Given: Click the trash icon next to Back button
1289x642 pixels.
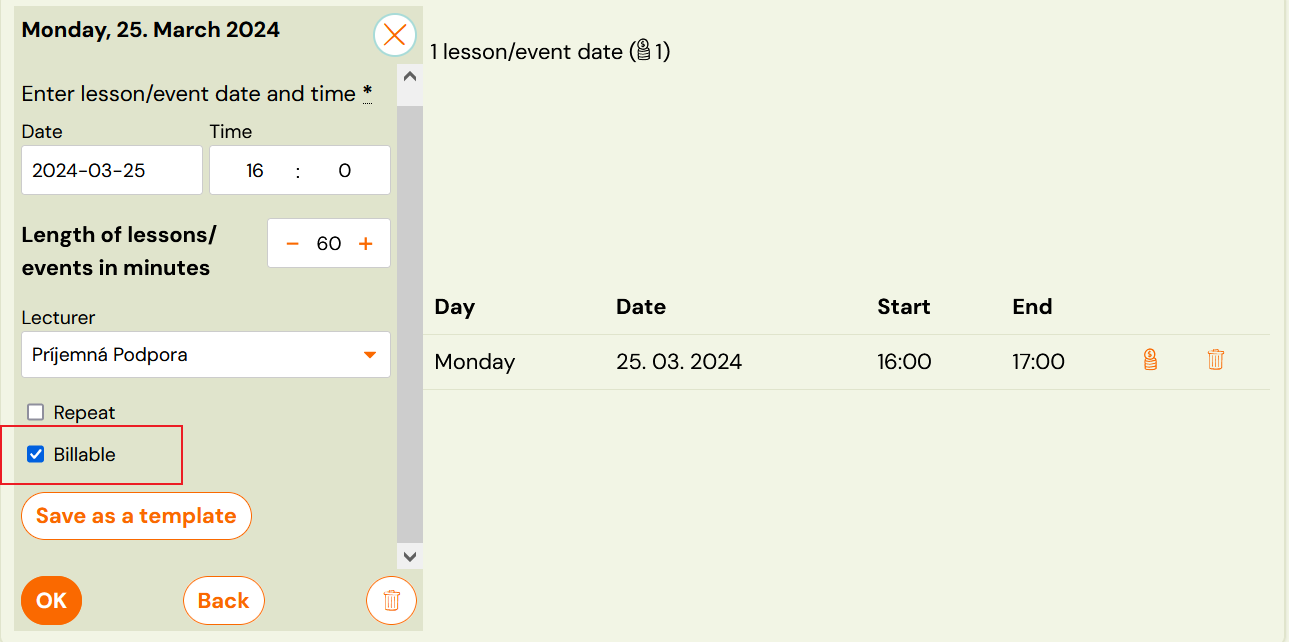Looking at the screenshot, I should click(x=391, y=600).
